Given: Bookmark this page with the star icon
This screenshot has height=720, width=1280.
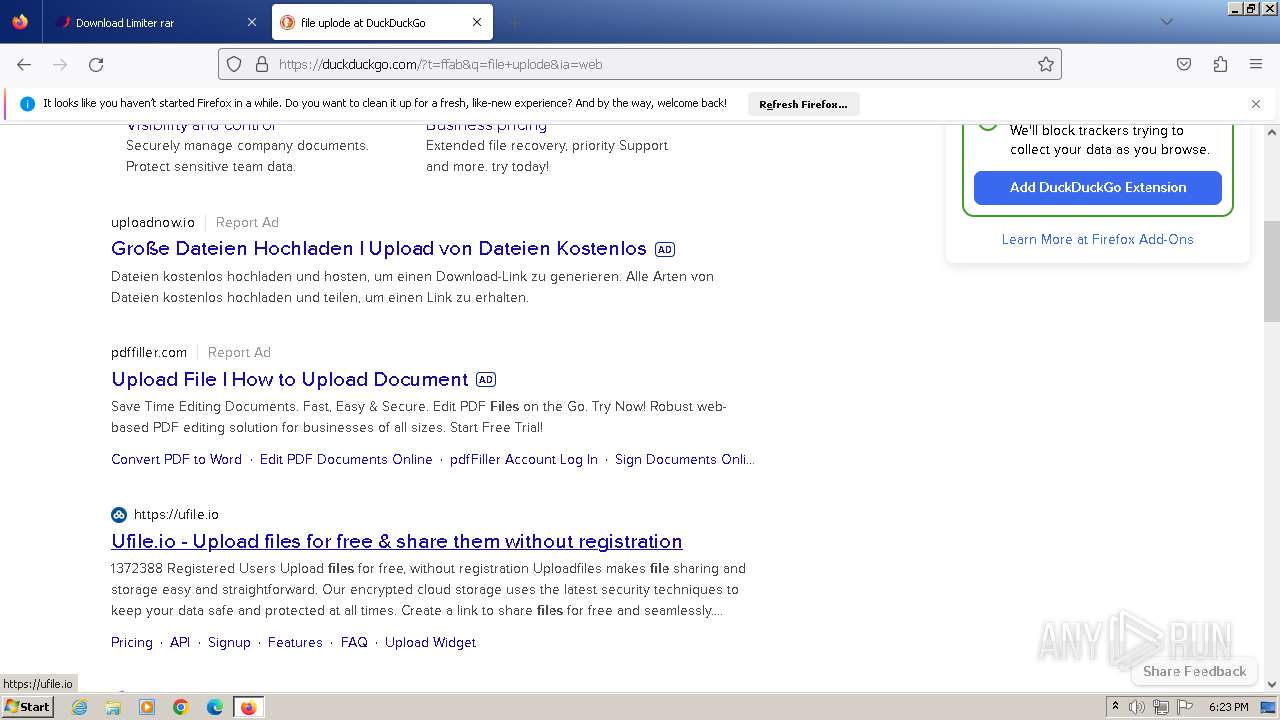Looking at the screenshot, I should [1046, 64].
